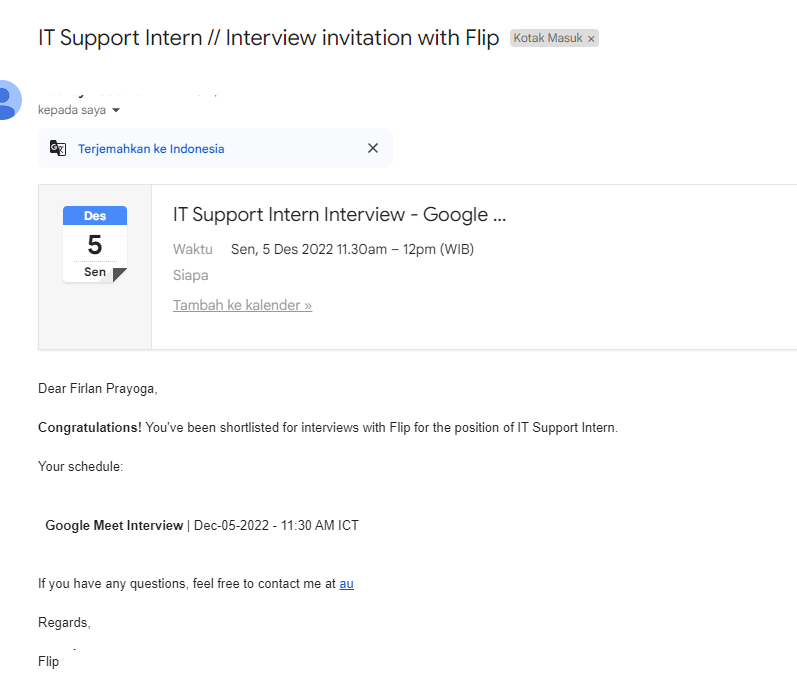The width and height of the screenshot is (797, 673).
Task: Click the 'Flip' signature text
Action: (x=48, y=661)
